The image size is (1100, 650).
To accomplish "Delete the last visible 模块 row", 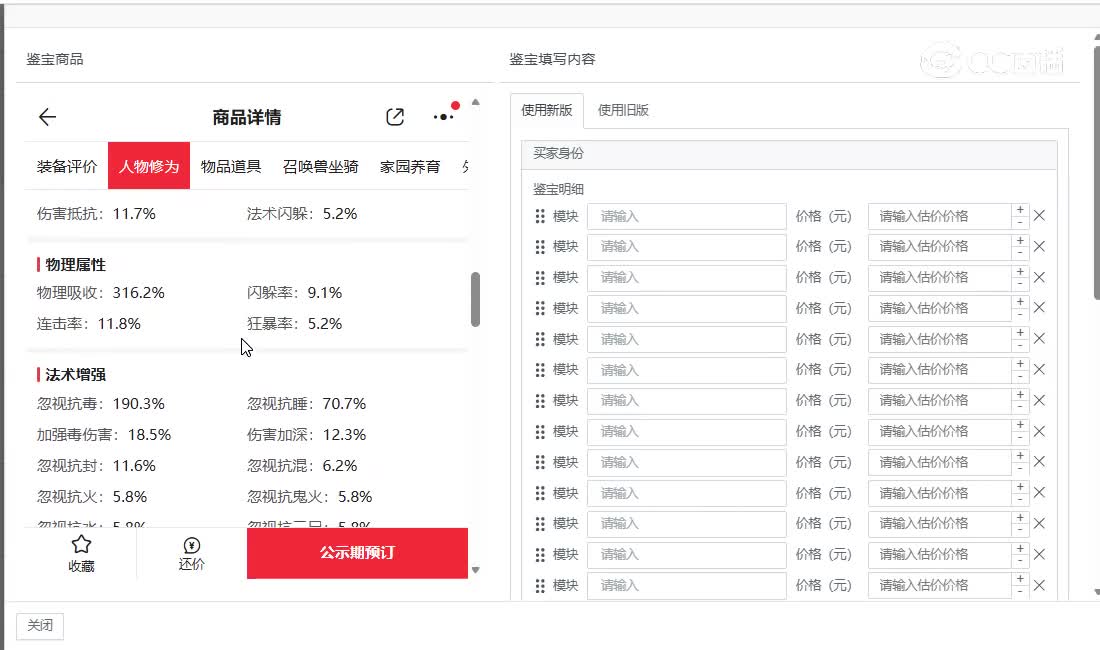I will click(1039, 585).
